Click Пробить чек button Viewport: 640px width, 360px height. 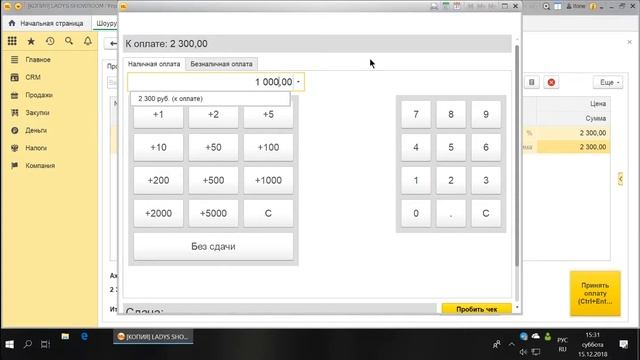[476, 309]
